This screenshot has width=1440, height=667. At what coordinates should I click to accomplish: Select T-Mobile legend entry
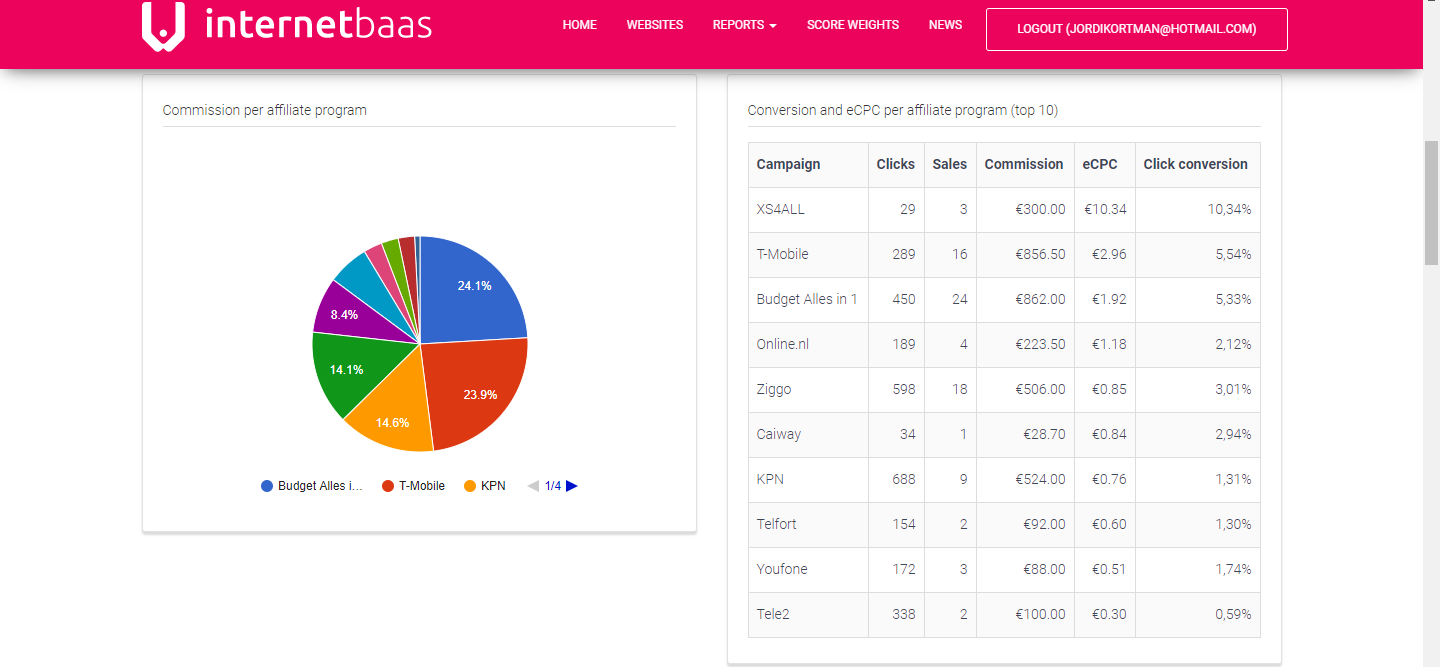tap(413, 486)
